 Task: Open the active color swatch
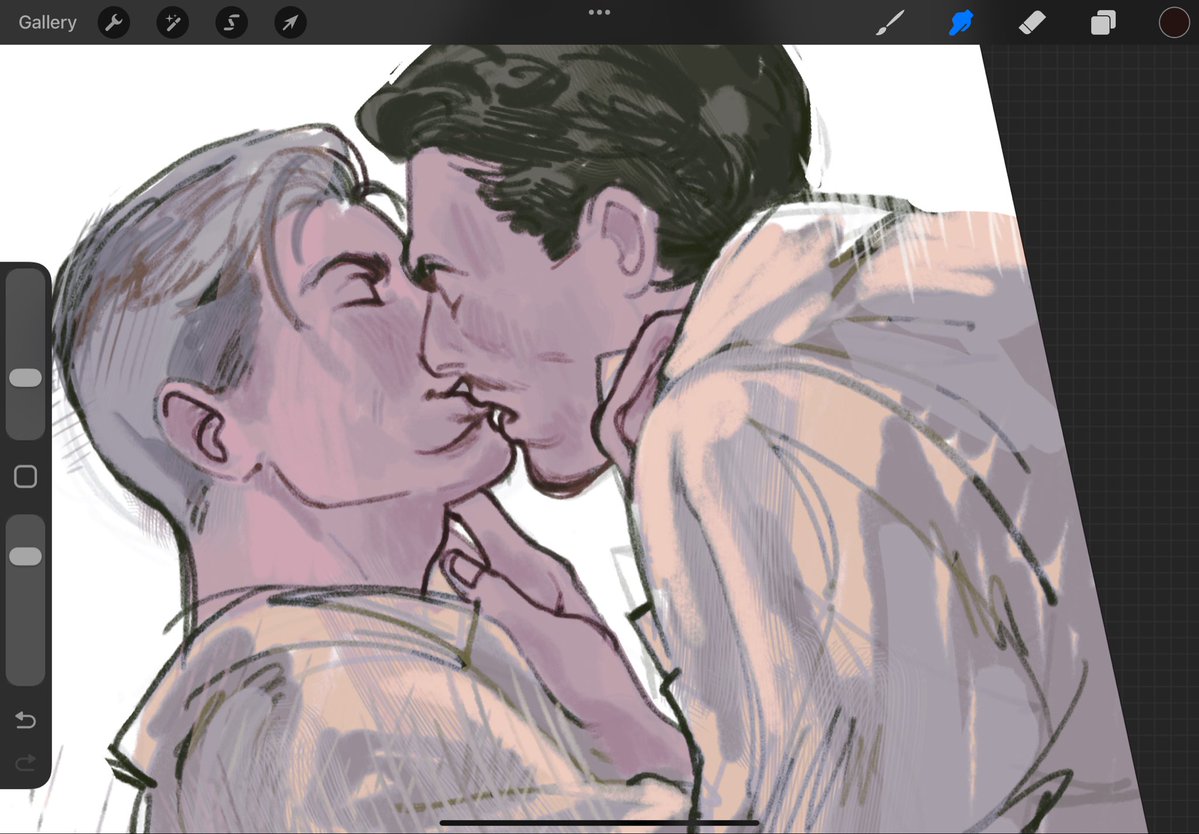pos(1174,23)
